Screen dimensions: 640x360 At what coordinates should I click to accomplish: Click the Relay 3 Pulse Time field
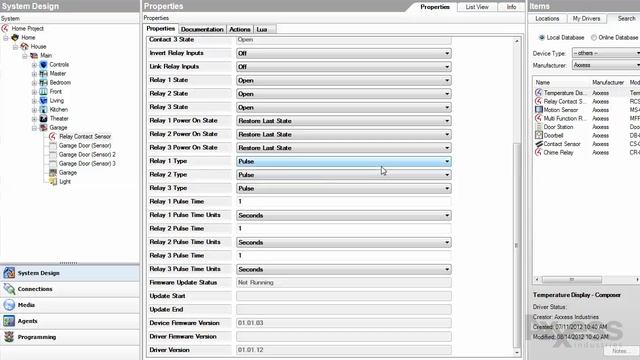[344, 255]
